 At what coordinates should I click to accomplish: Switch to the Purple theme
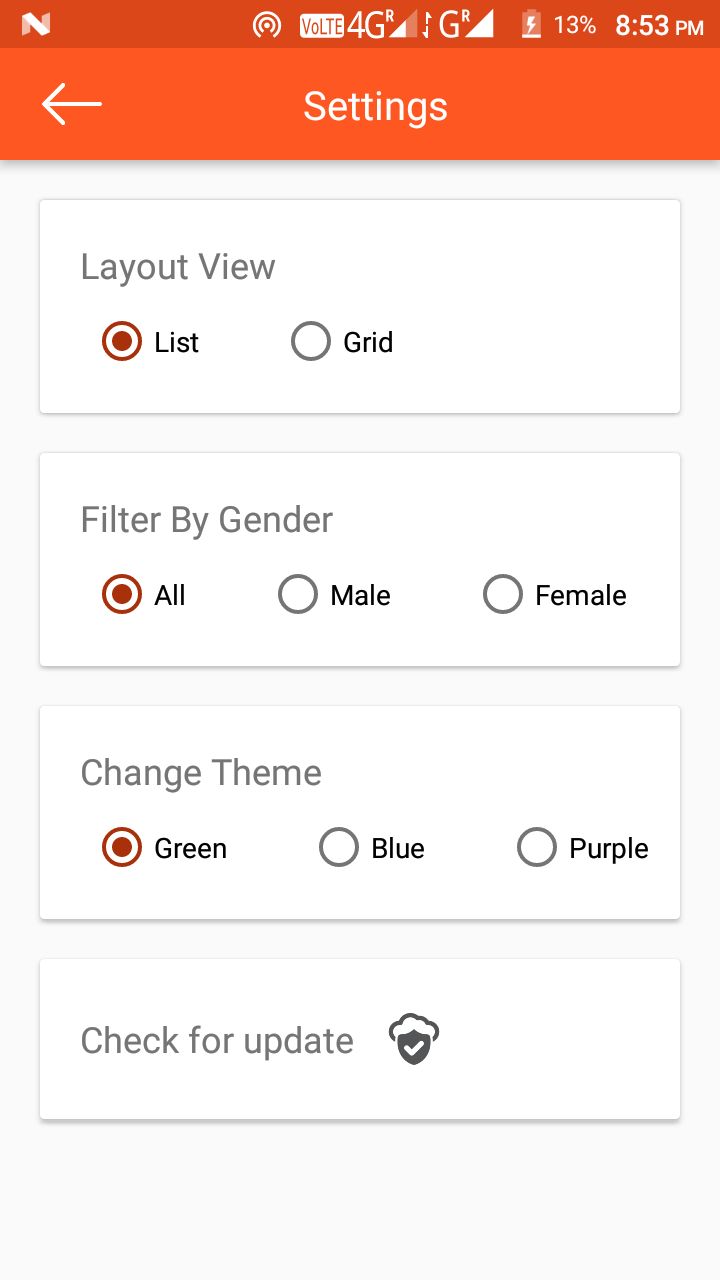(x=537, y=848)
